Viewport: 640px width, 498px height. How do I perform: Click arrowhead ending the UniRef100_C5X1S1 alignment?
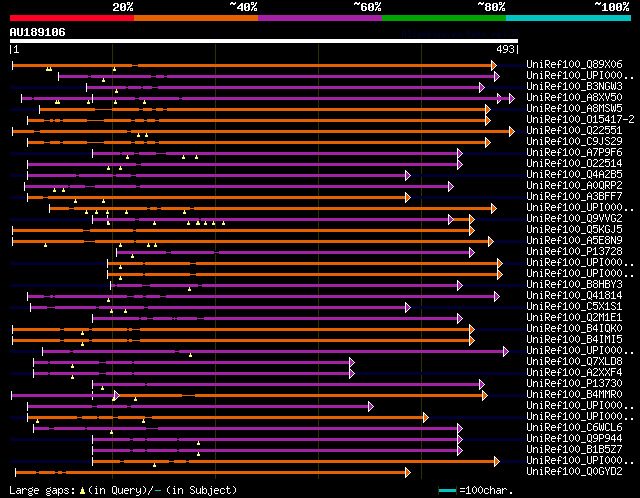click(407, 307)
